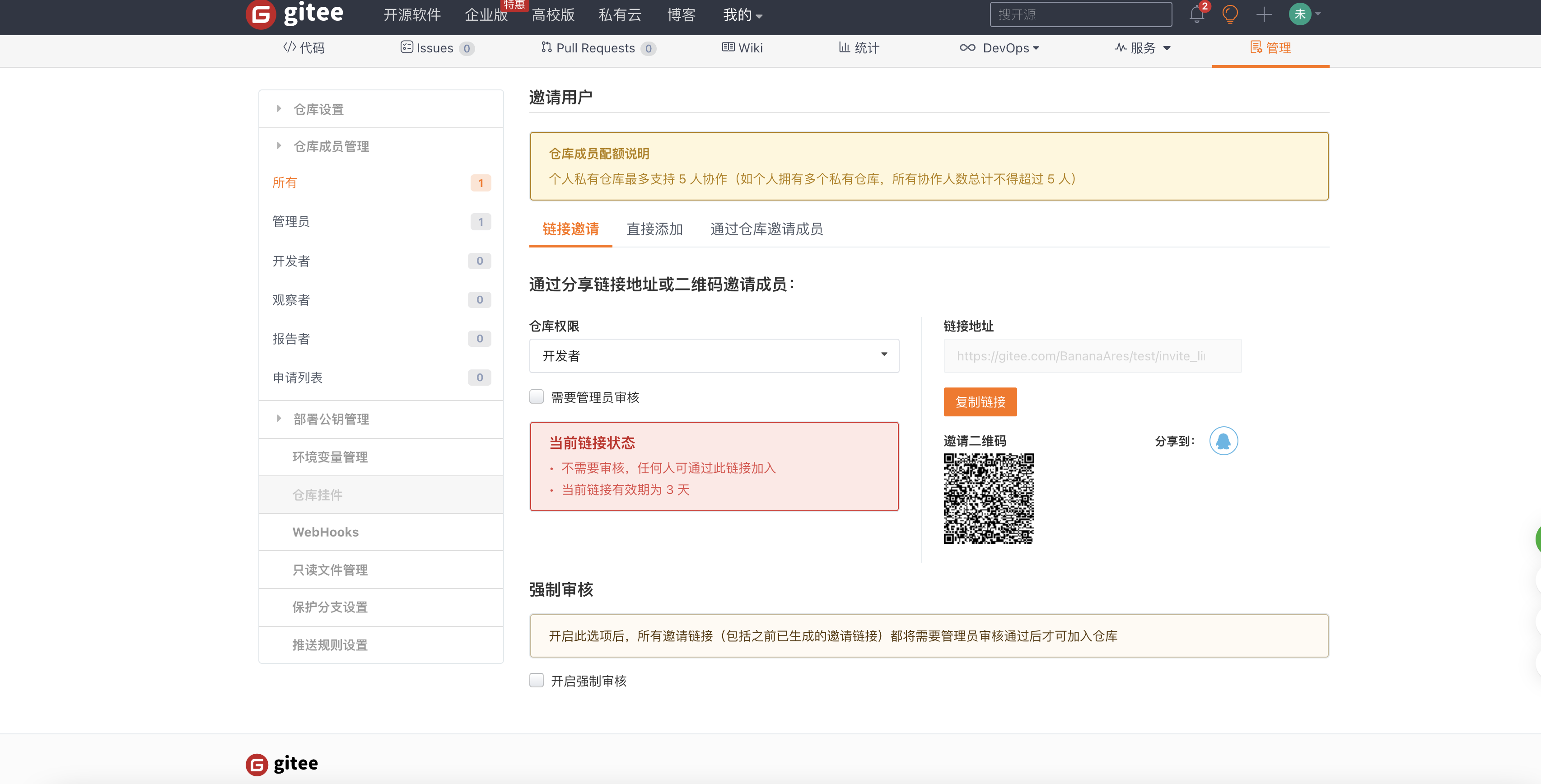Screen dimensions: 1541x784
Task: Open the 服务 dropdown
Action: coord(1142,48)
